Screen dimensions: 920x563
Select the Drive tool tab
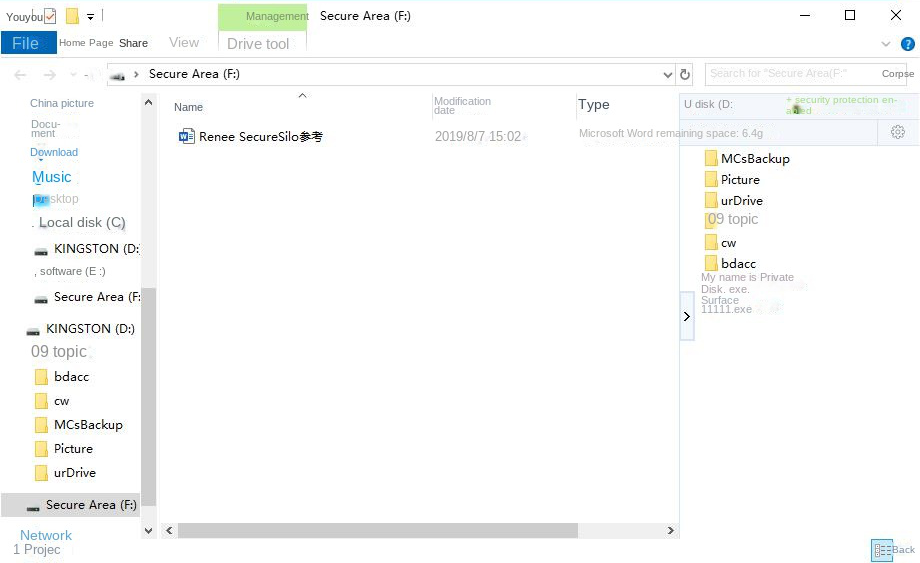(258, 43)
